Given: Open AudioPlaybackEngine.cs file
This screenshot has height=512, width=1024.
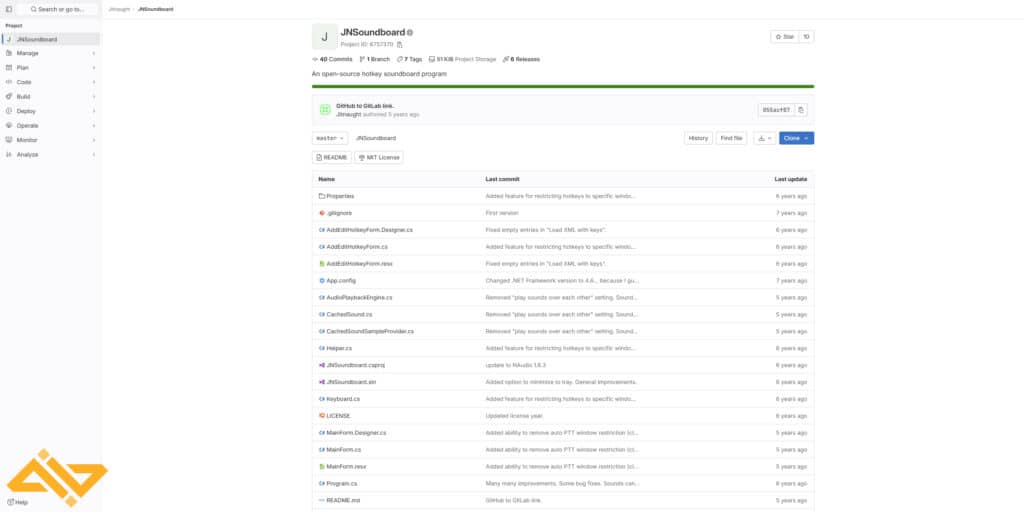Looking at the screenshot, I should pyautogui.click(x=359, y=298).
